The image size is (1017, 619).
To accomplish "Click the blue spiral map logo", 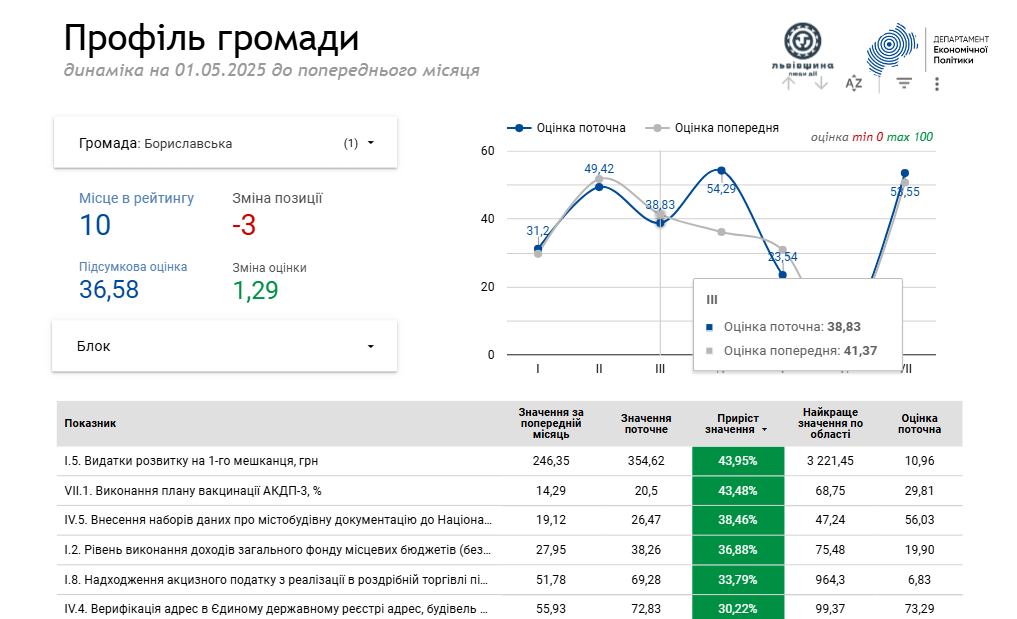I will (891, 47).
